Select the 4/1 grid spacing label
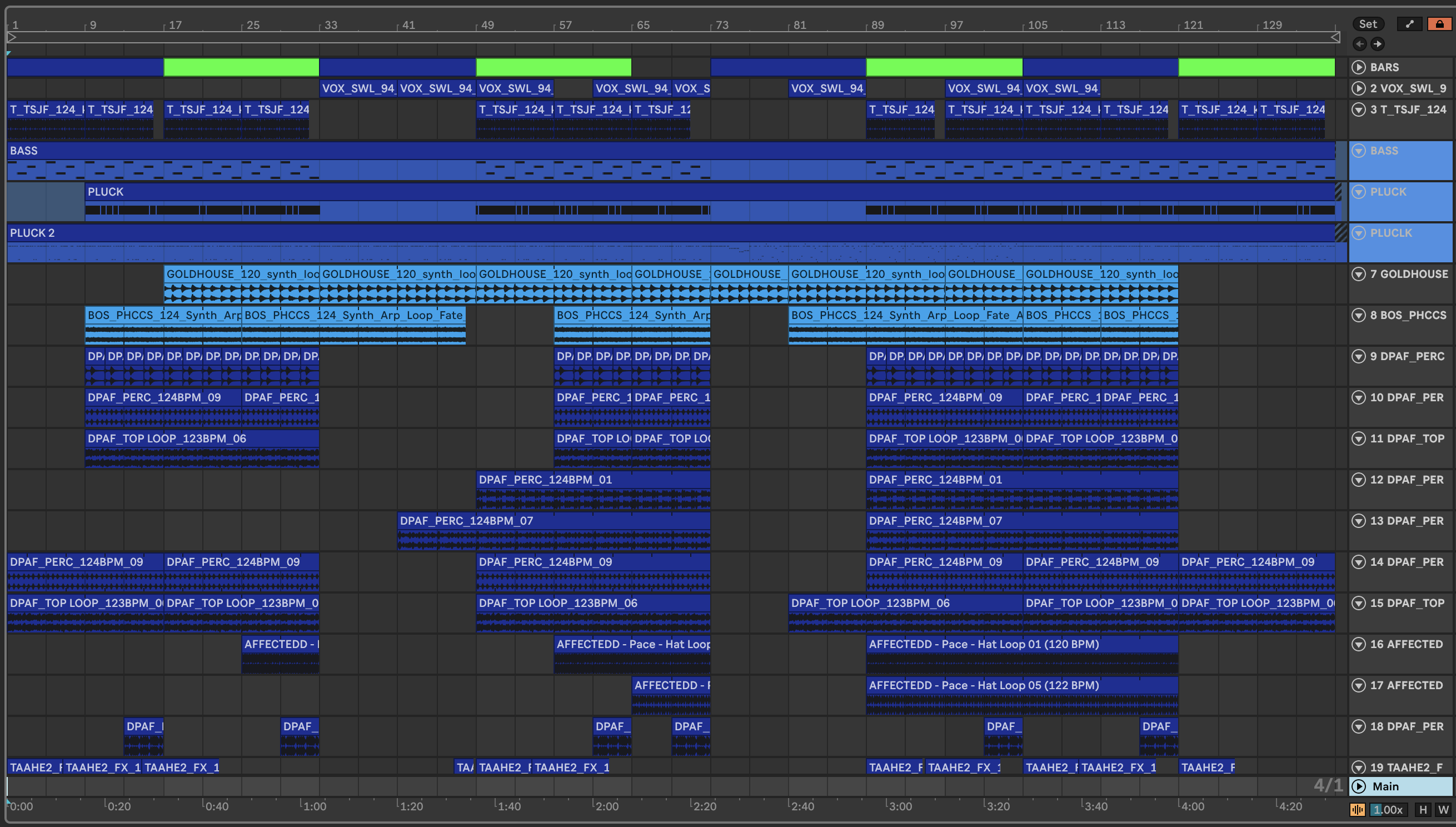Viewport: 1456px width, 827px height. pos(1328,785)
